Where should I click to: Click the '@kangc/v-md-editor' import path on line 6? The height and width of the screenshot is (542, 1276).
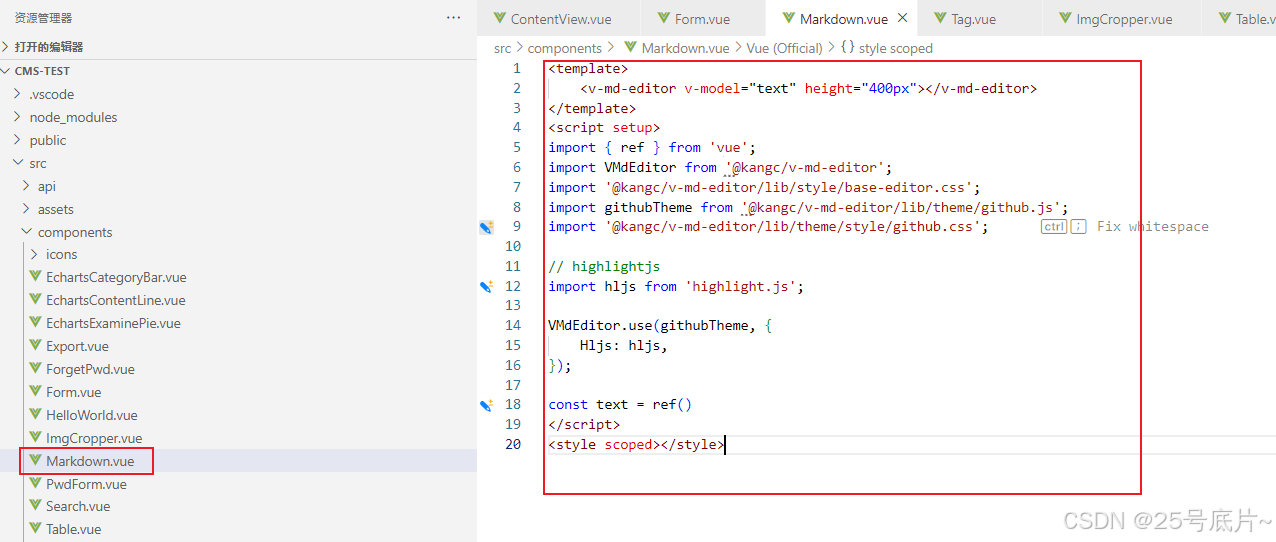pyautogui.click(x=808, y=167)
